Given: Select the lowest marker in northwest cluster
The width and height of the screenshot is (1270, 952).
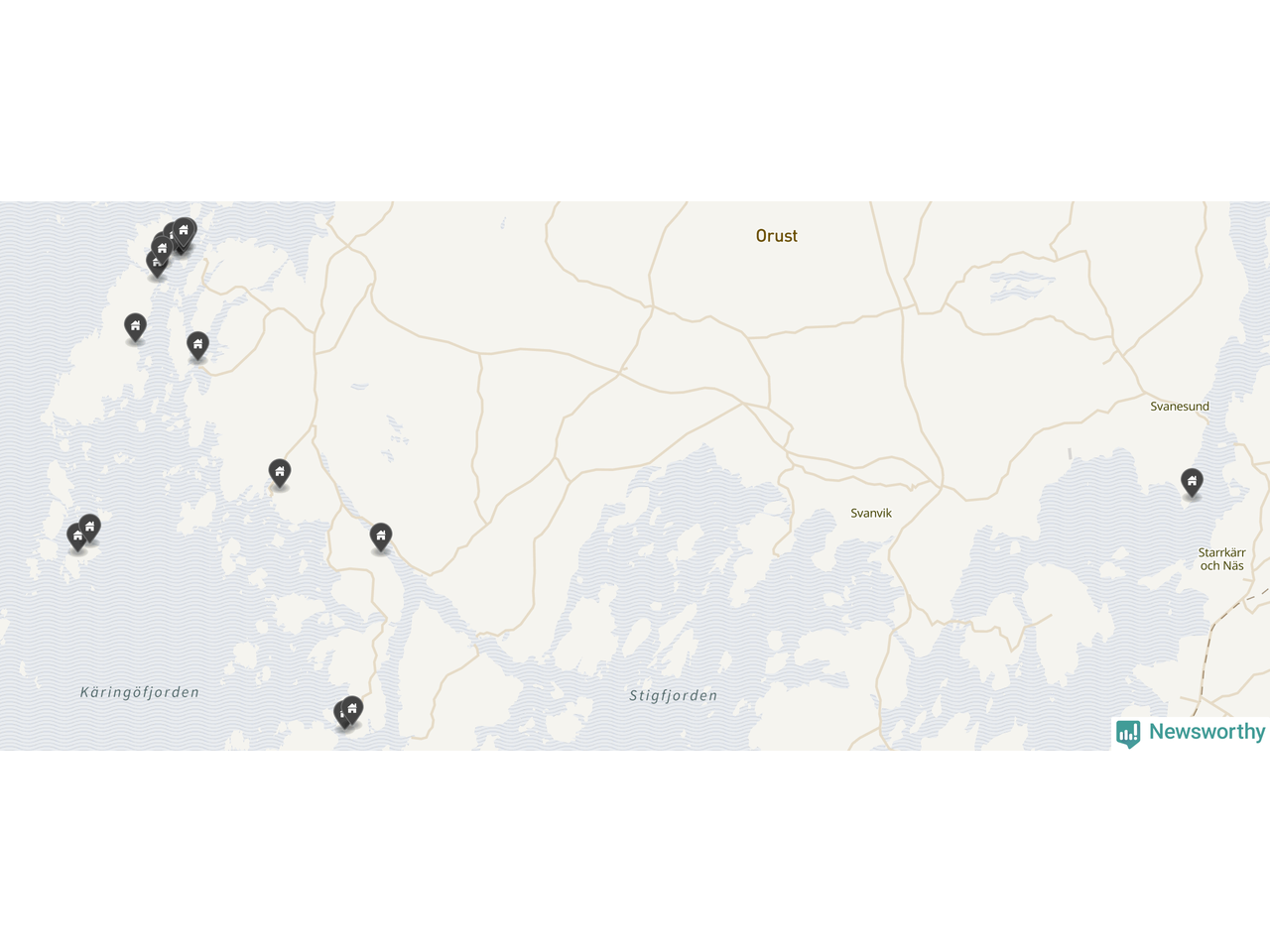Looking at the screenshot, I should point(157,263).
